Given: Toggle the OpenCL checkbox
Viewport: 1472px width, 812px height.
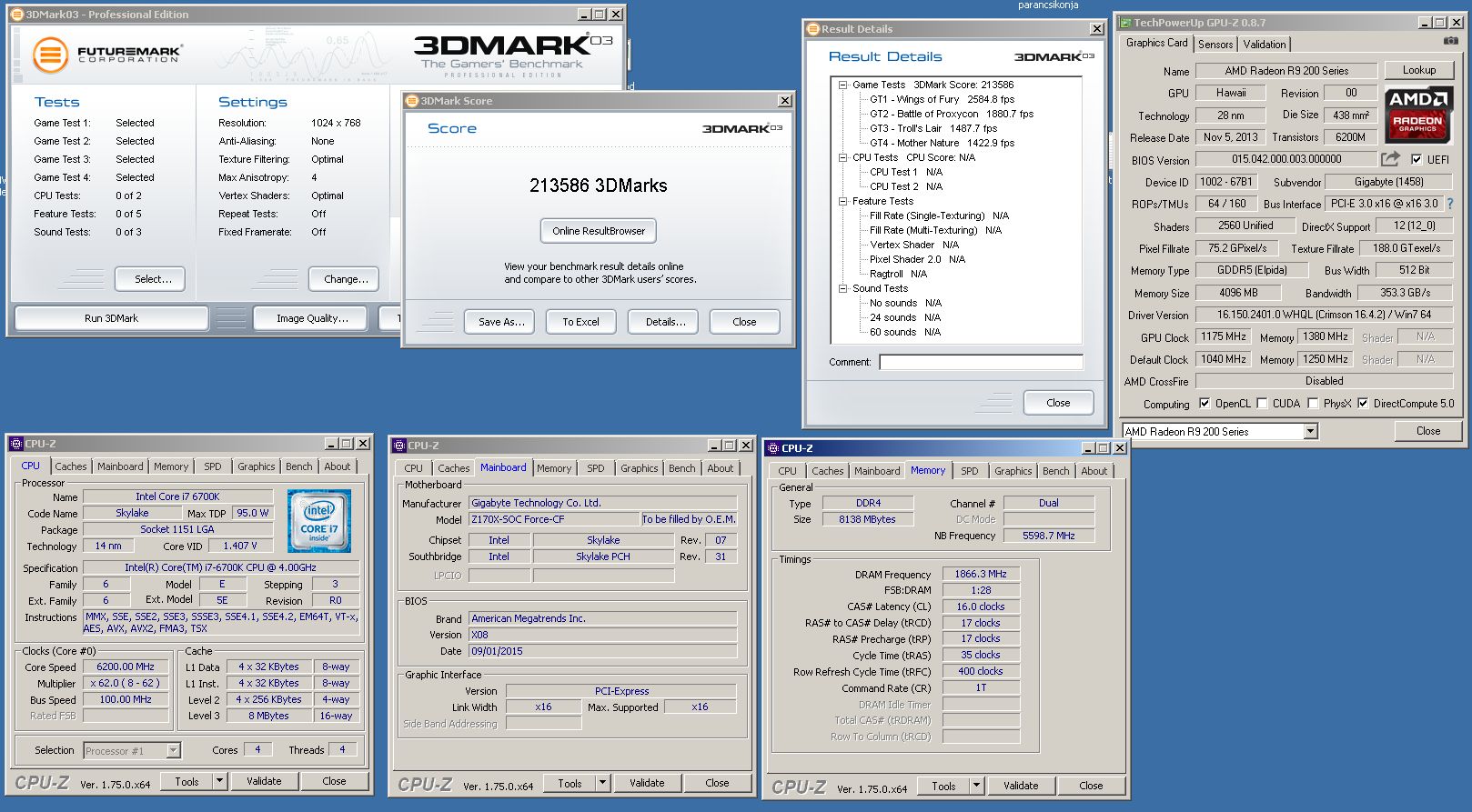Looking at the screenshot, I should (x=1205, y=403).
